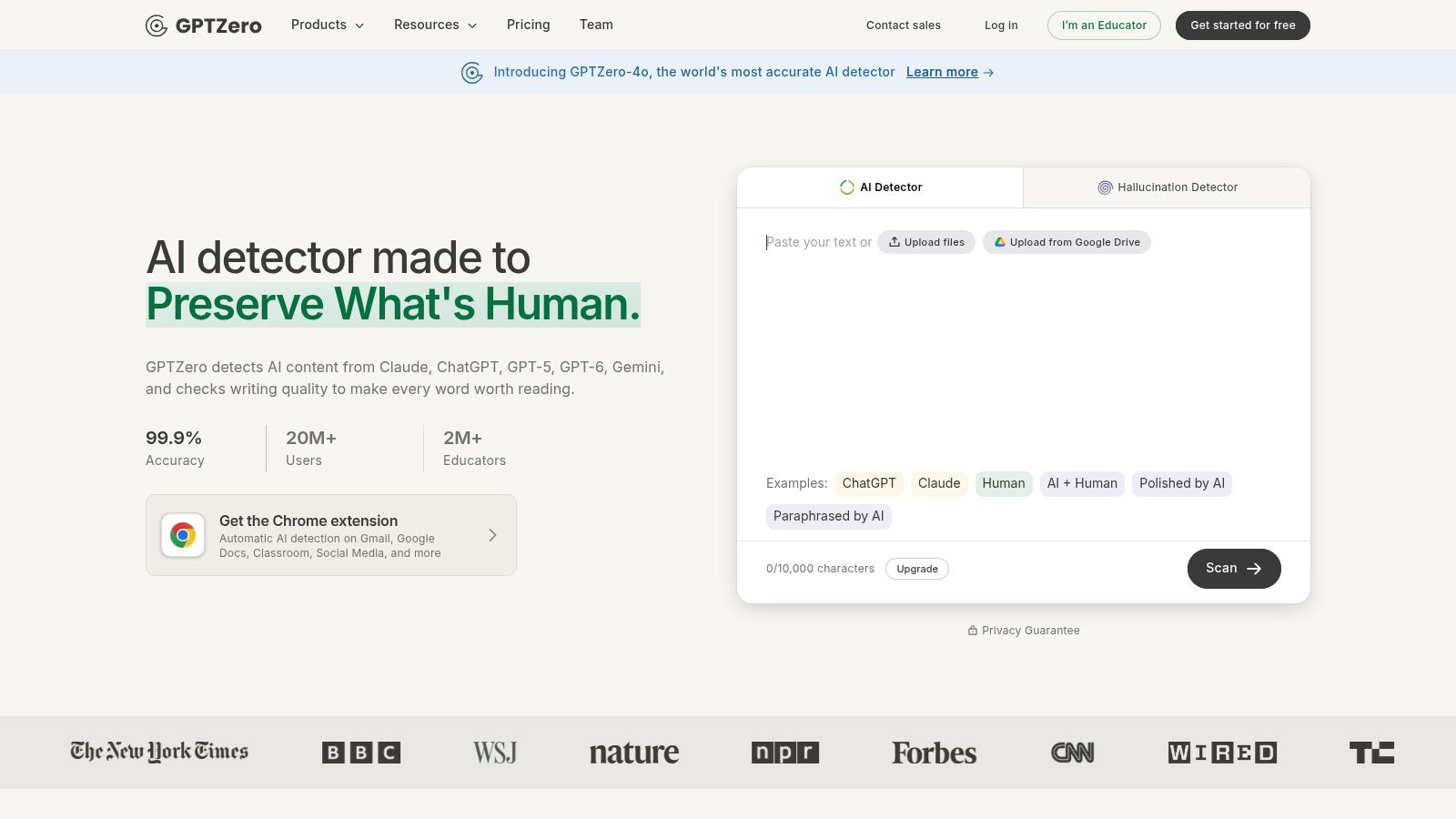Image resolution: width=1456 pixels, height=819 pixels.
Task: Click Upload from Google Drive
Action: click(x=1067, y=242)
